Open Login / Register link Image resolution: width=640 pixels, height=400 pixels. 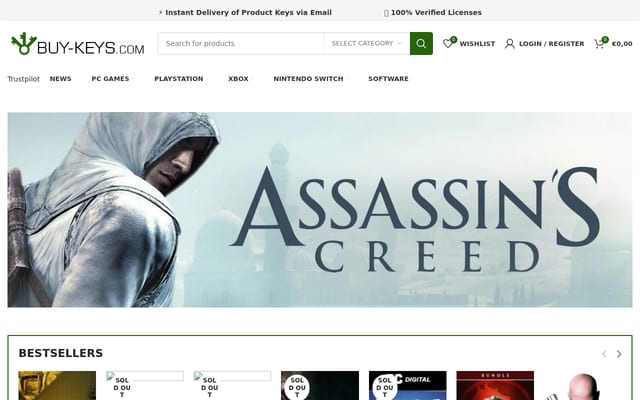pyautogui.click(x=551, y=44)
